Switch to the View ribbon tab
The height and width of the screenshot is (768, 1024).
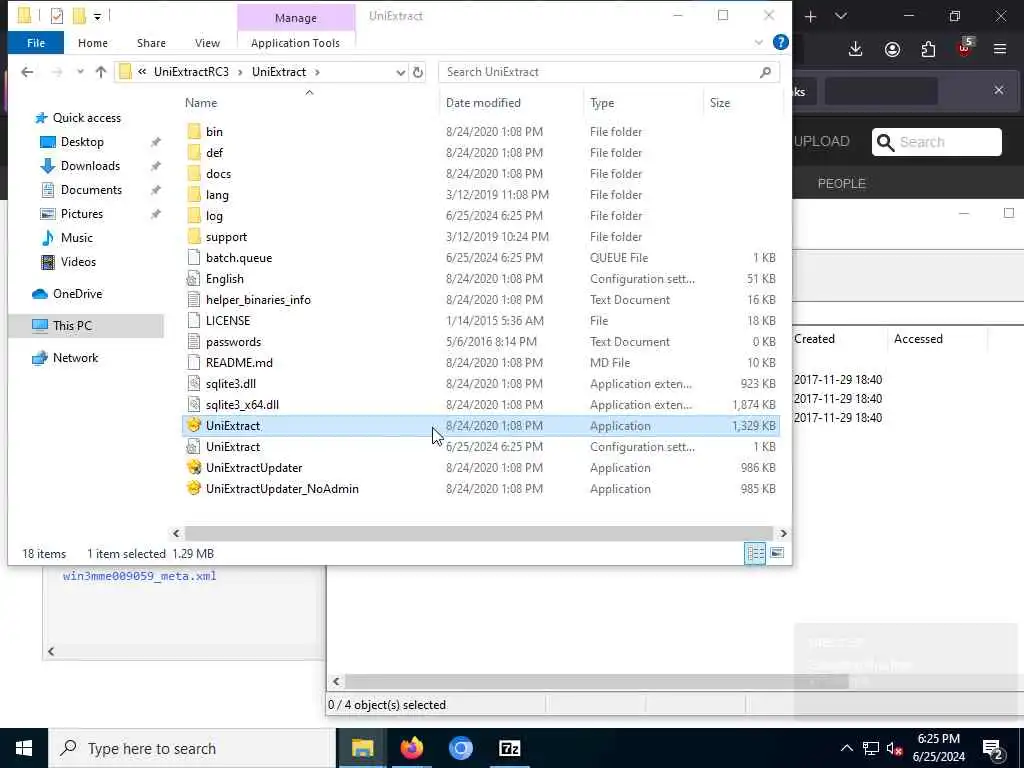point(207,42)
